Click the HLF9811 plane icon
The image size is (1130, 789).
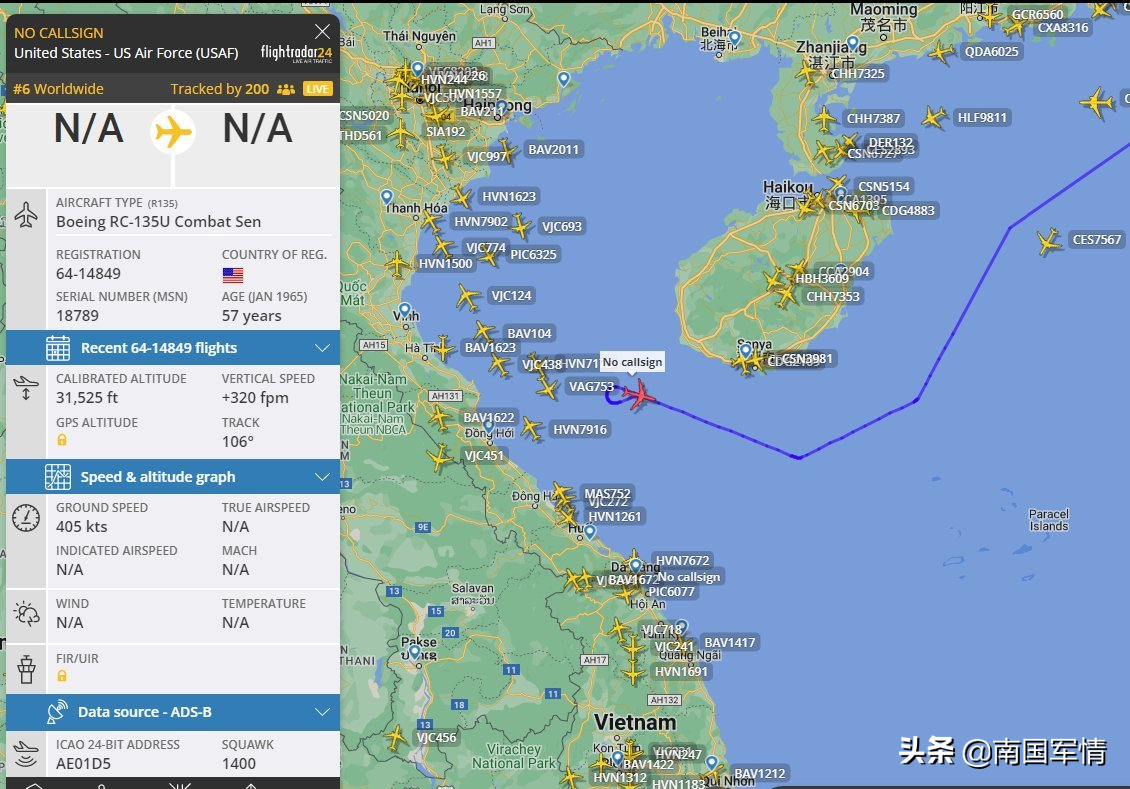point(934,117)
